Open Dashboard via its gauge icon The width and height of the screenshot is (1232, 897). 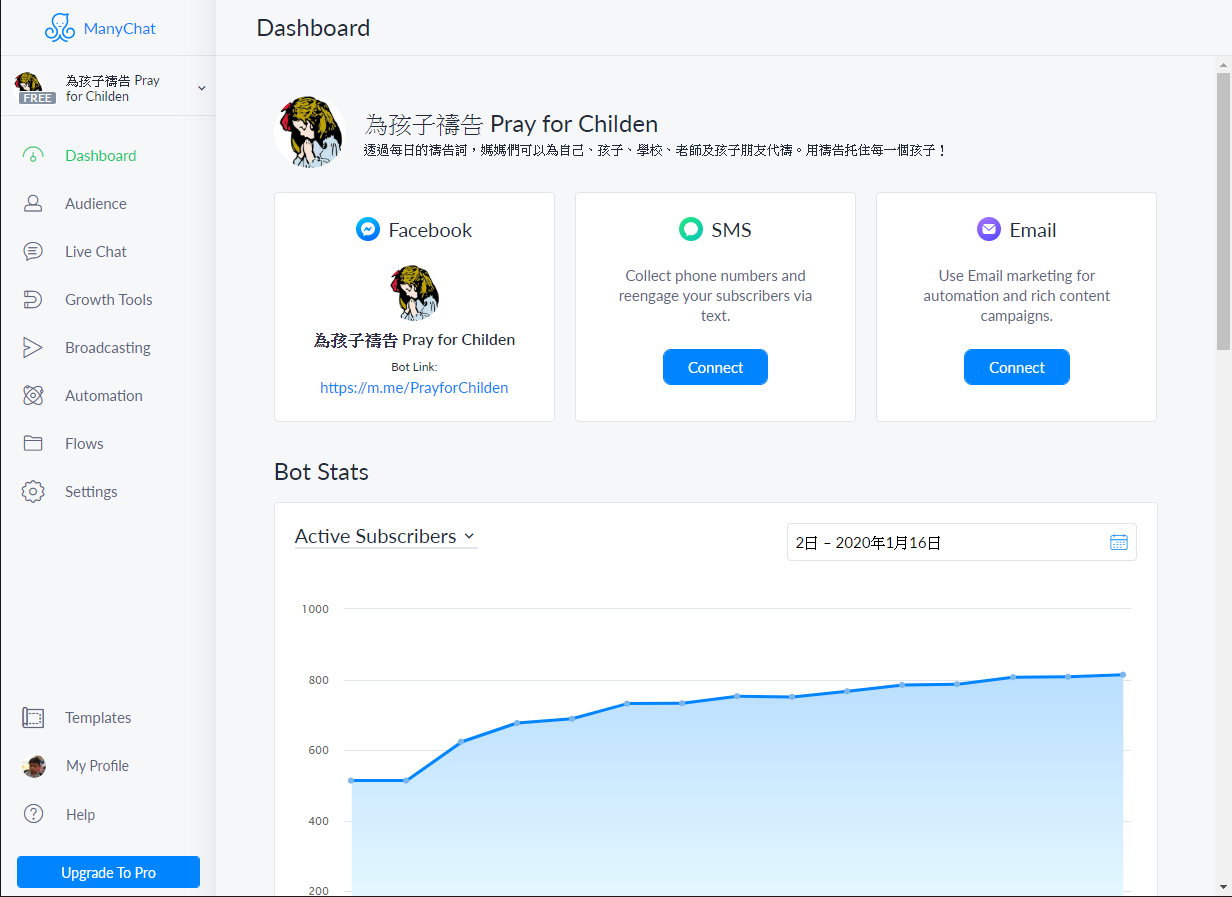(33, 155)
